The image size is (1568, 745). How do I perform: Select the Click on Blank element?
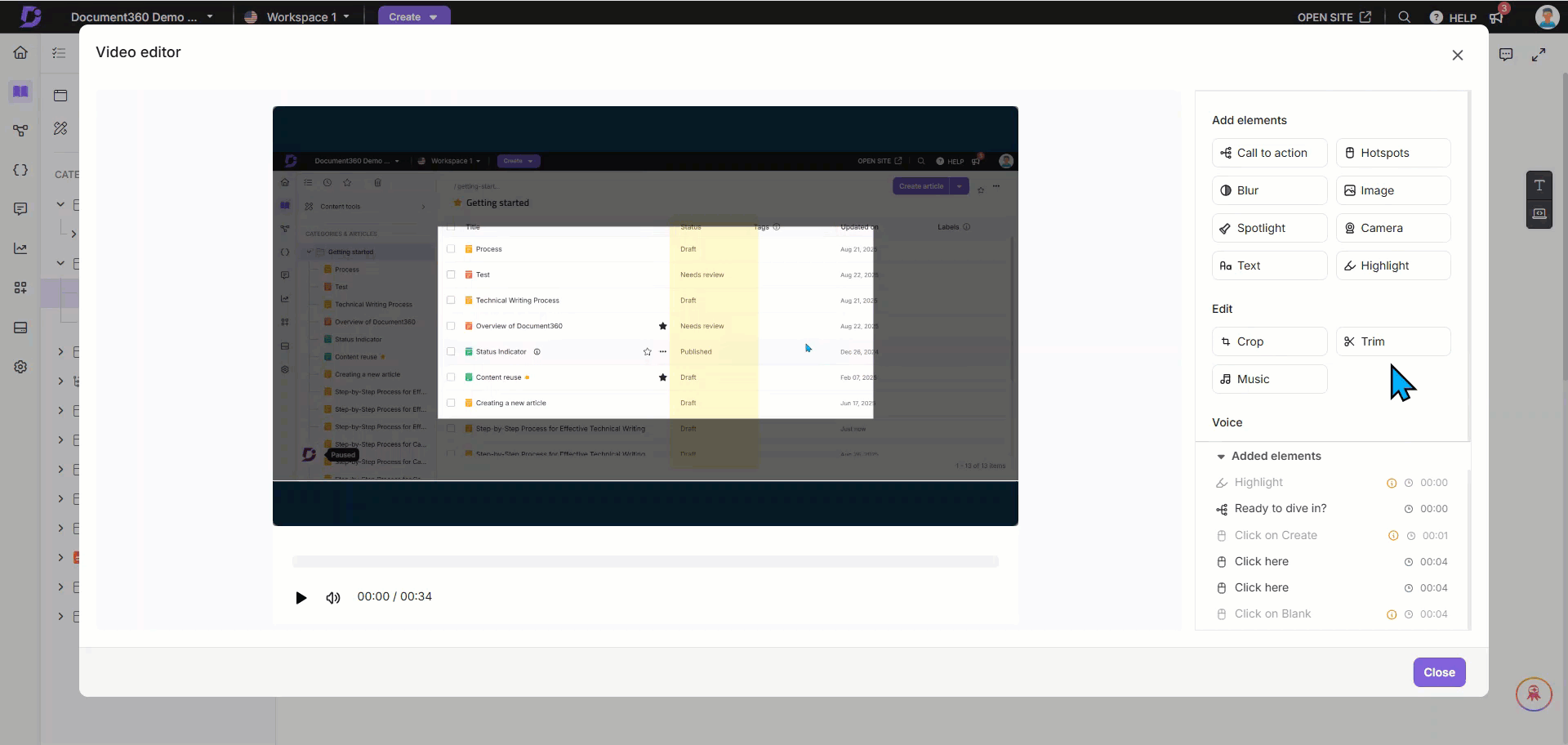coord(1331,613)
